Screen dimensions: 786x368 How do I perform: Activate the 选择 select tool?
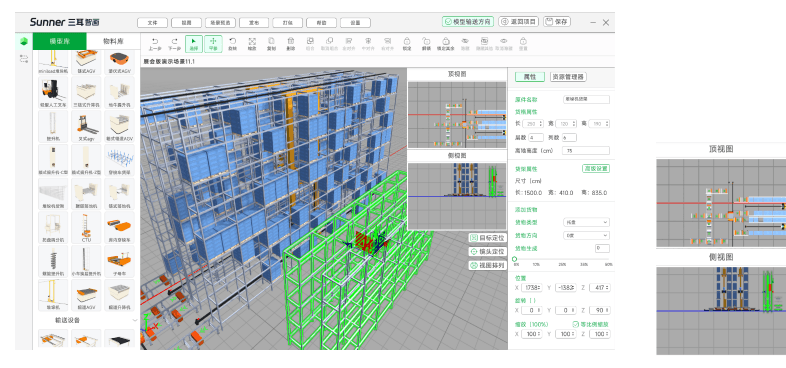(194, 44)
